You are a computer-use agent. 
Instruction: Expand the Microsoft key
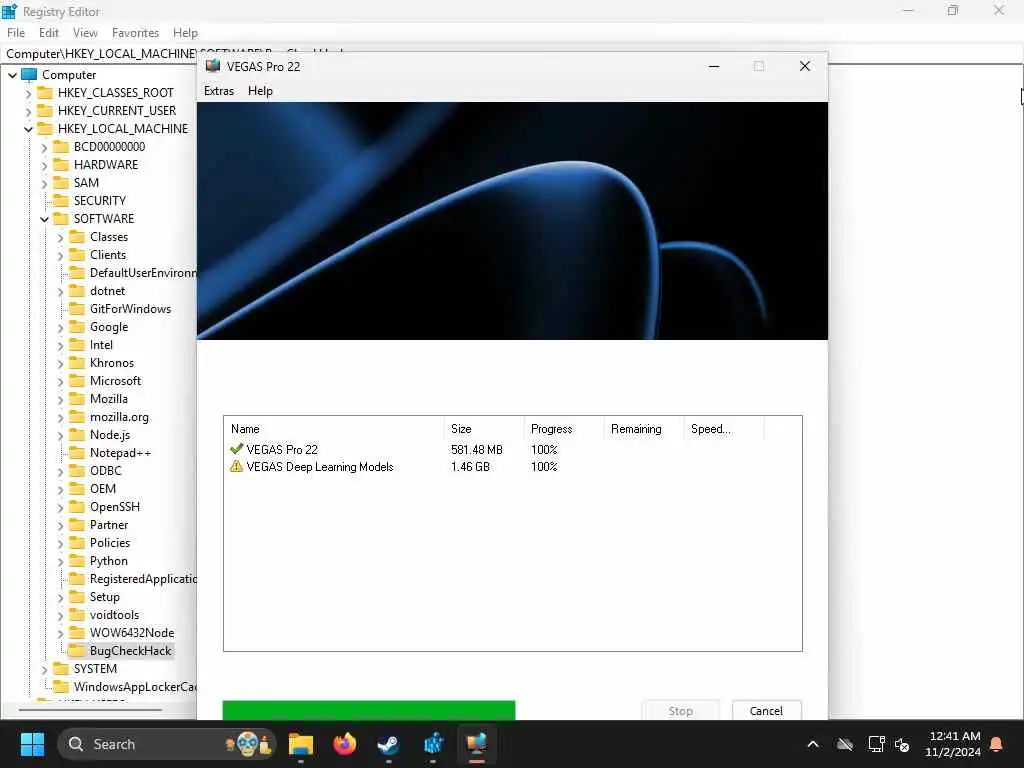click(61, 381)
